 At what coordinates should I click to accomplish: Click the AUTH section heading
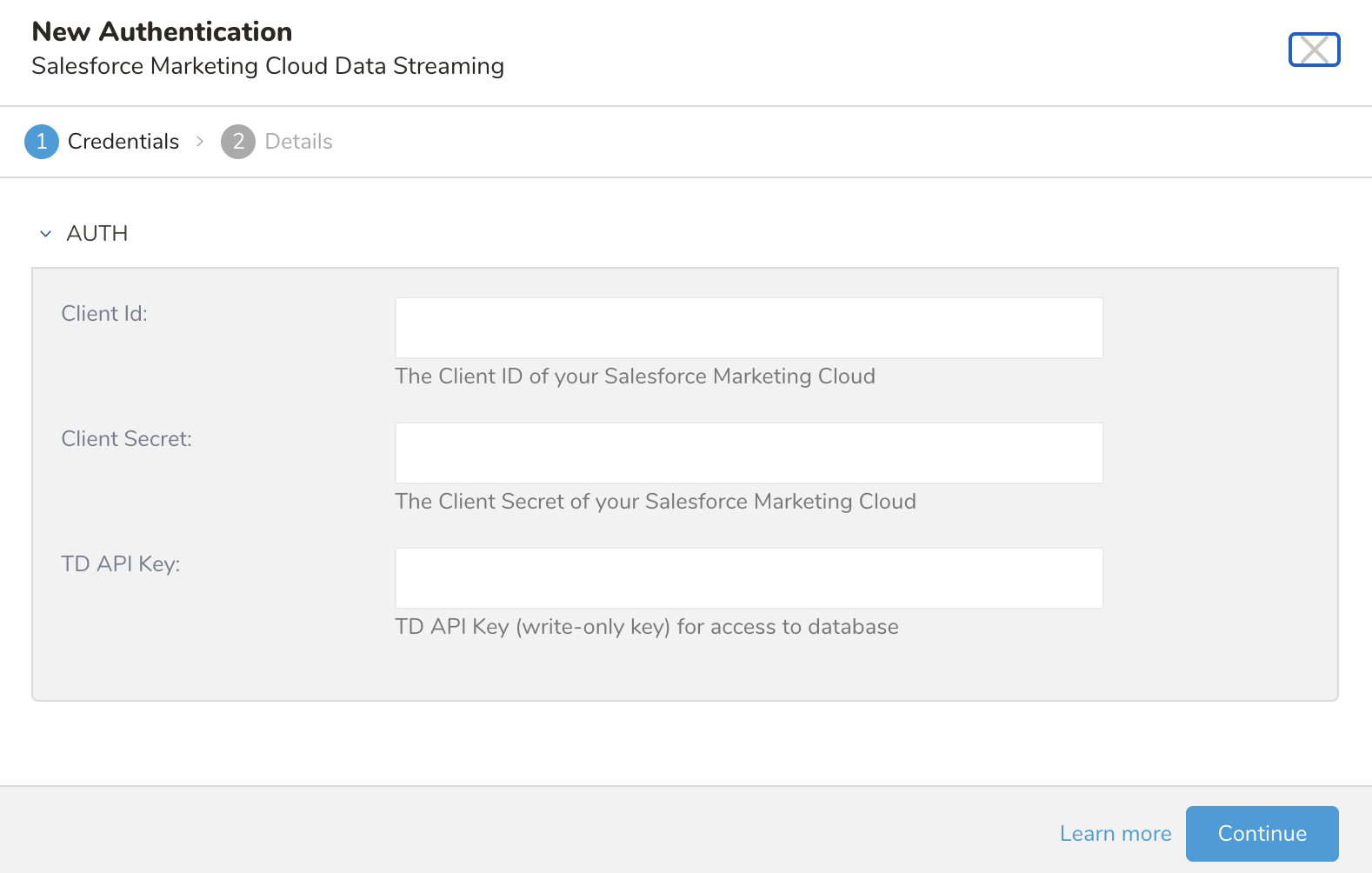(97, 234)
